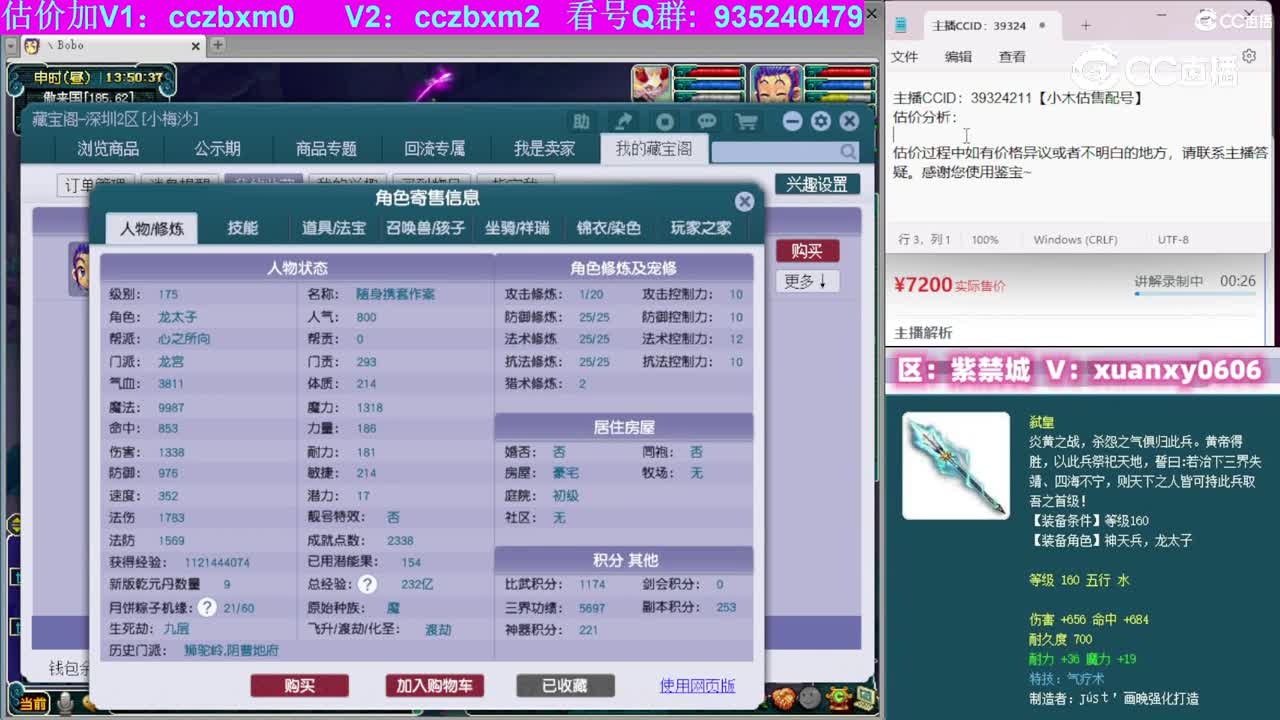1280x720 pixels.
Task: Open the gear settings icon of 藏宝阁 window
Action: (821, 121)
